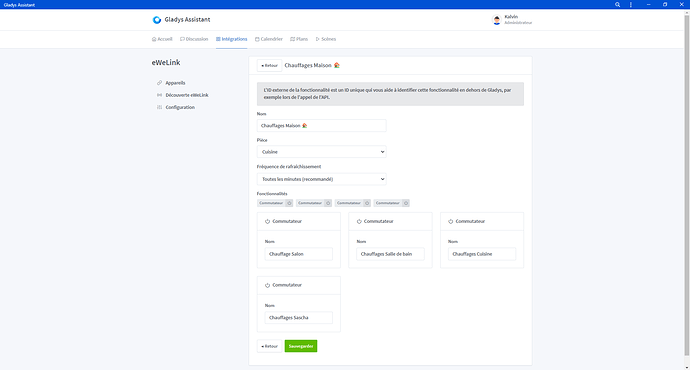Click power icon on second Commutateur tag
This screenshot has height=370, width=690.
coord(328,203)
